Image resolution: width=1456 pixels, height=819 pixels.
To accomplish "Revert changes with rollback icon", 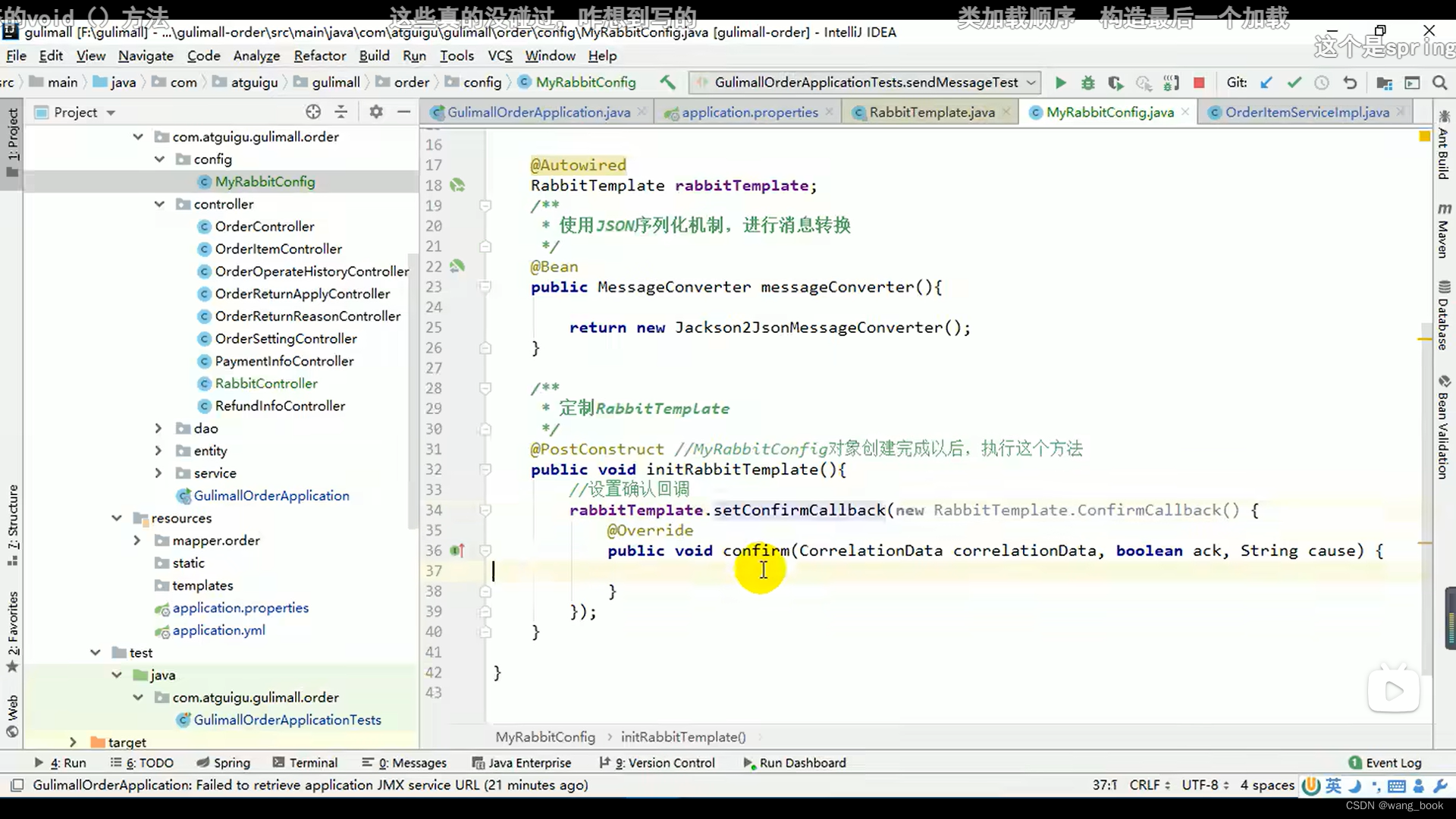I will click(x=1349, y=83).
